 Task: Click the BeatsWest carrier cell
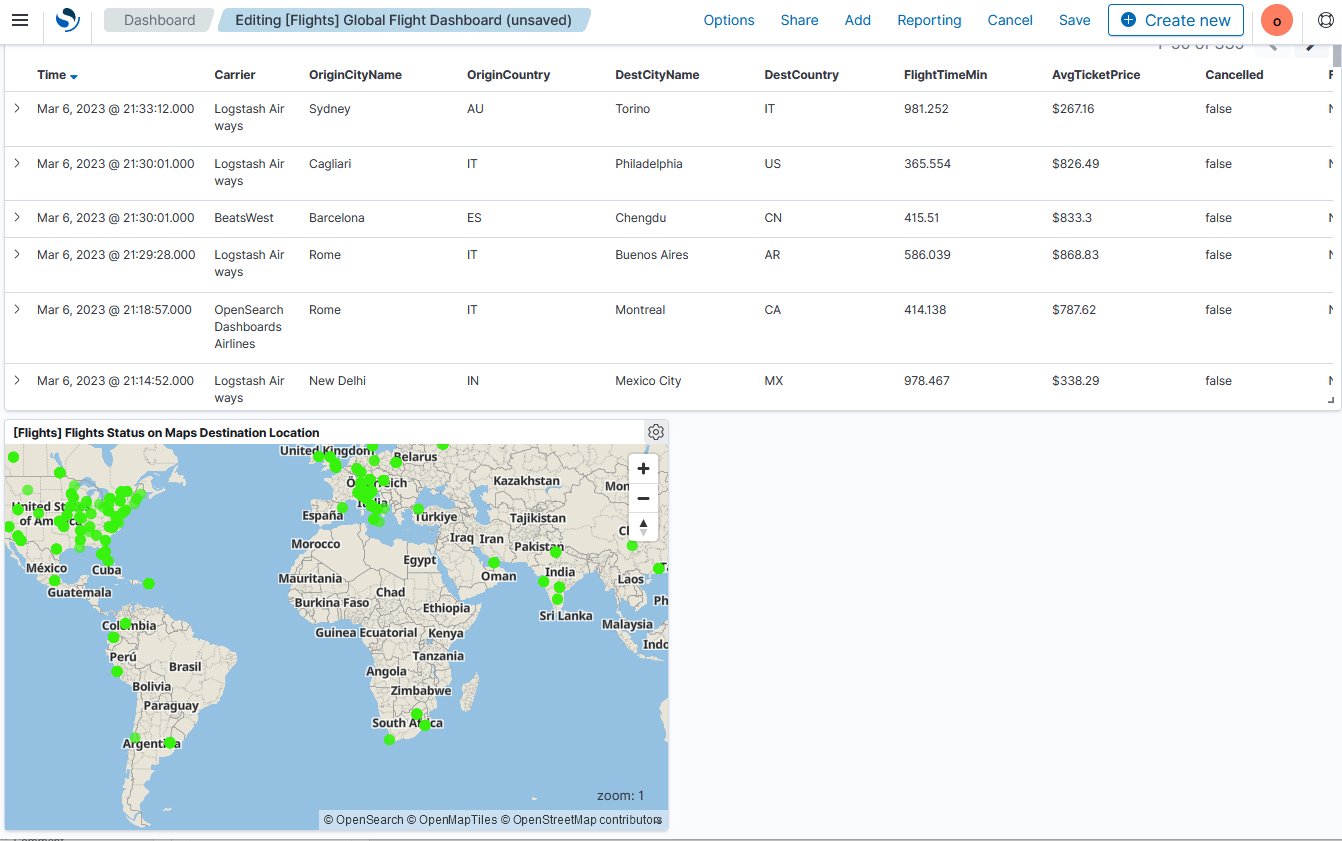click(x=244, y=218)
